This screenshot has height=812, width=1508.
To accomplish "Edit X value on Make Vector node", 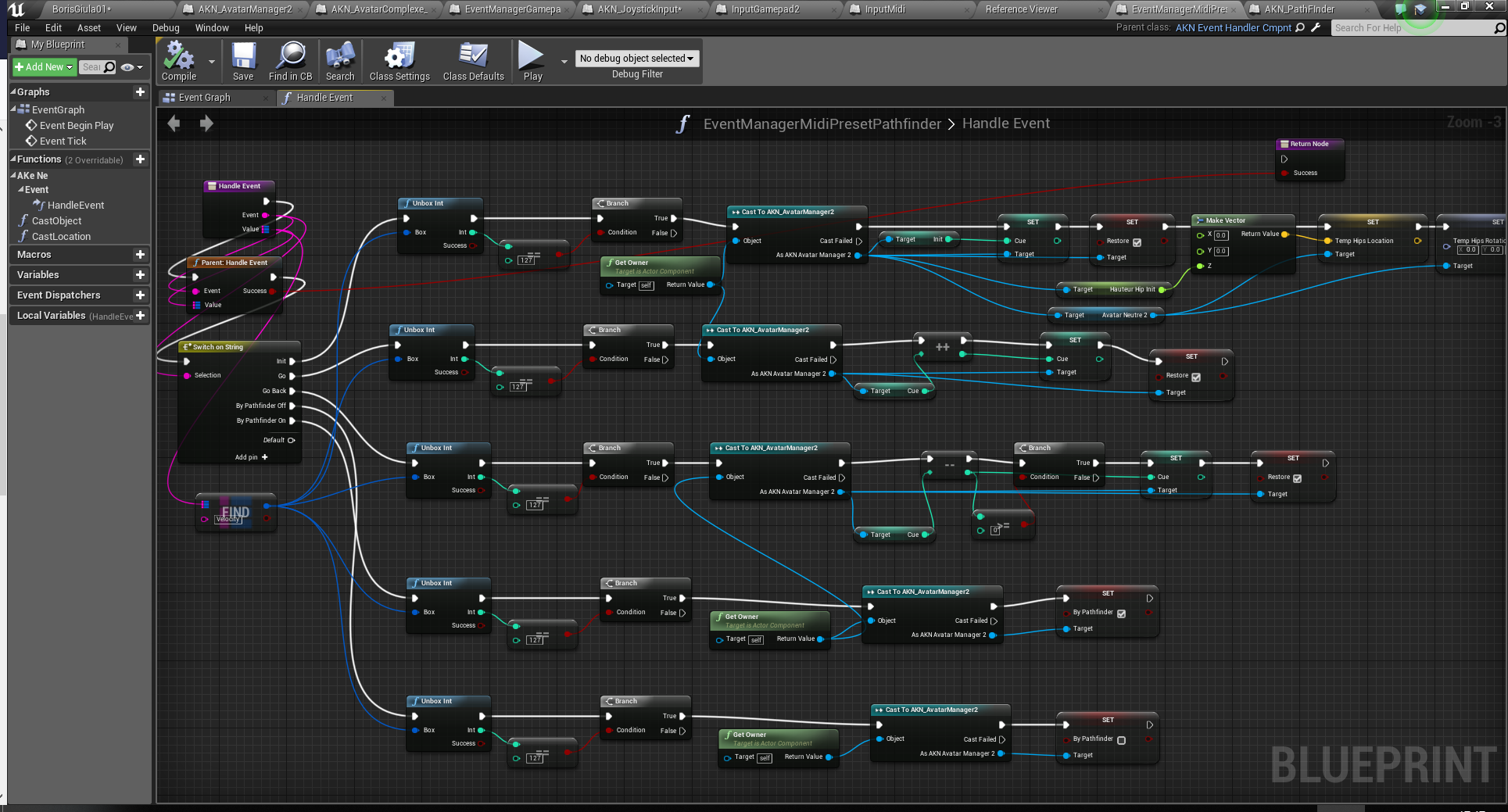I will tap(1221, 235).
